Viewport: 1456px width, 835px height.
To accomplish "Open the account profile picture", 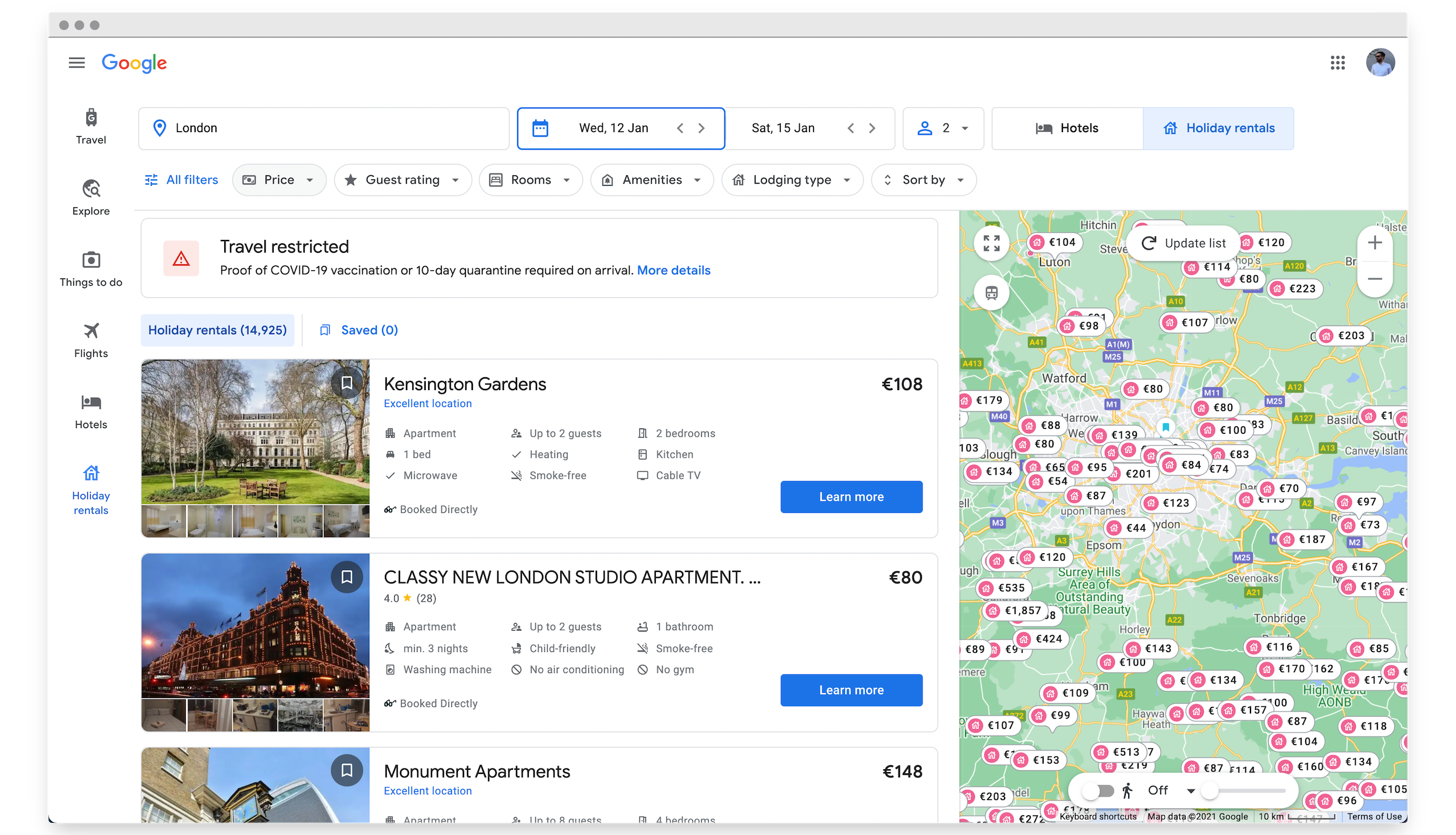I will (x=1380, y=62).
